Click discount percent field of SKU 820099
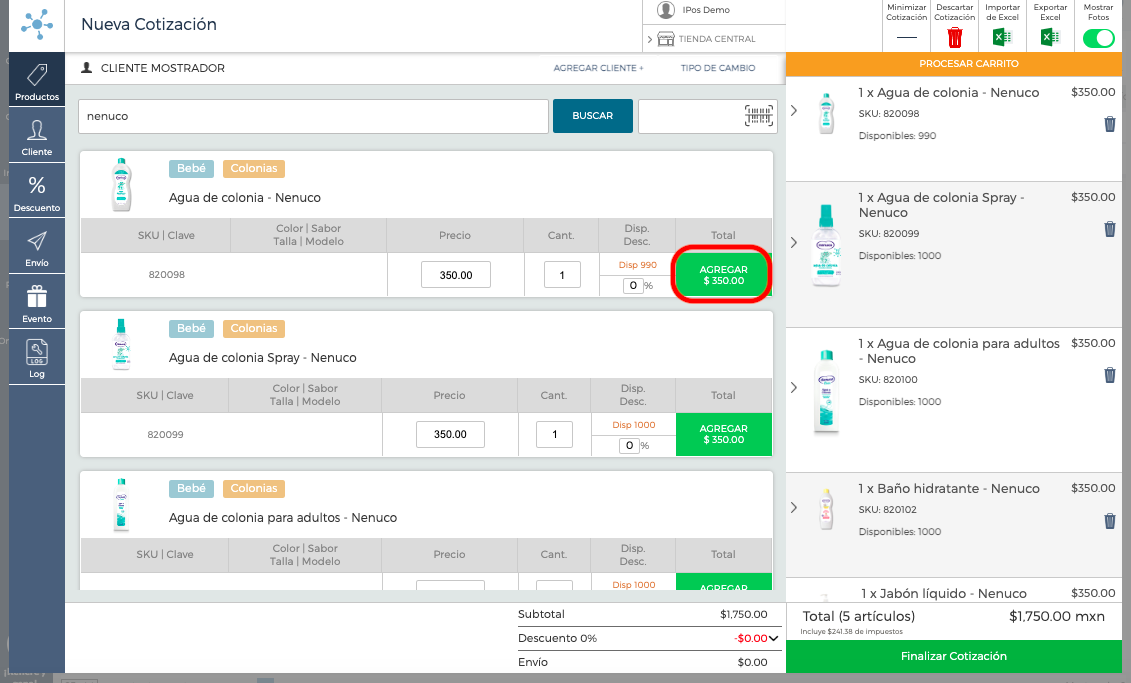 pos(629,446)
